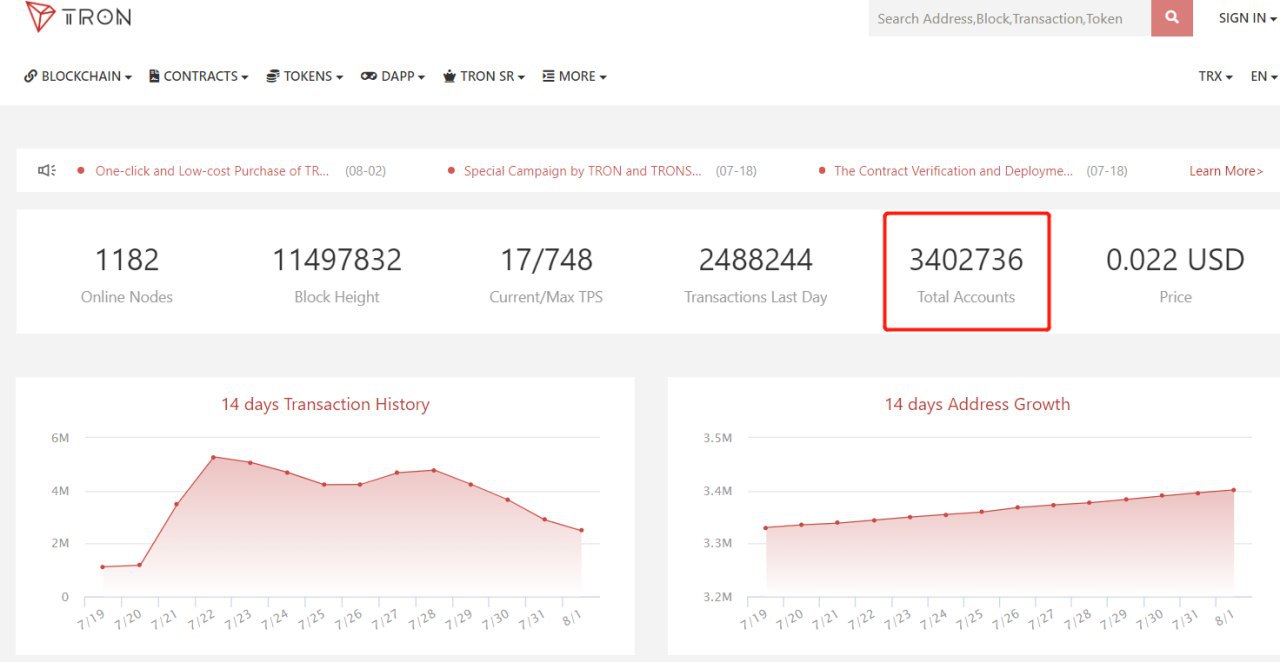Open the Contract Verification and Deployment announcement
This screenshot has width=1280, height=662.
(953, 171)
